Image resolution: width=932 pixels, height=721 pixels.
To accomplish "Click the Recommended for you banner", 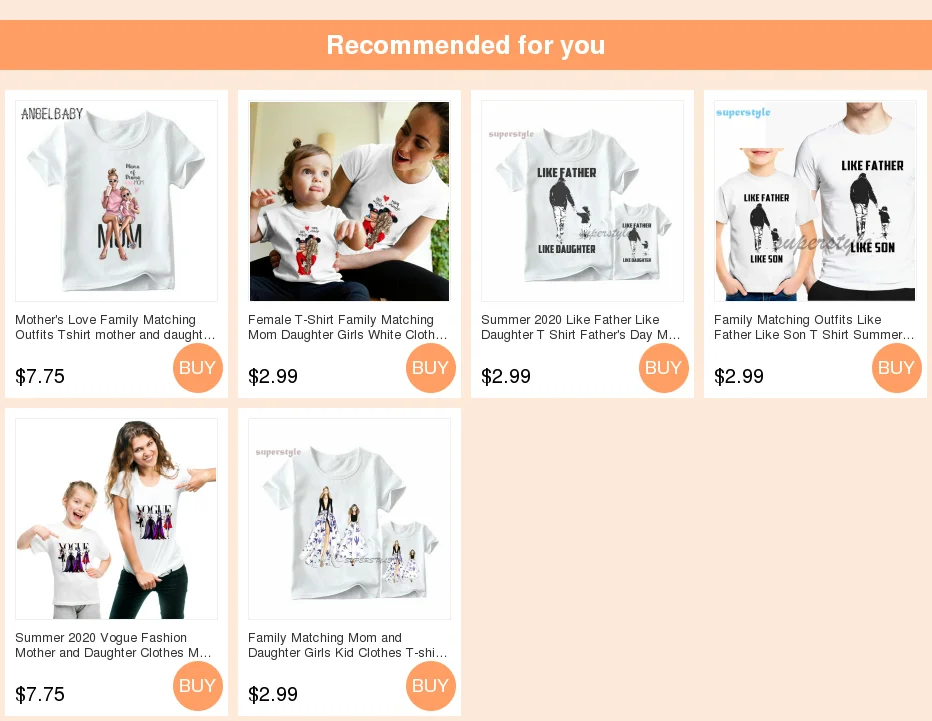I will [466, 45].
